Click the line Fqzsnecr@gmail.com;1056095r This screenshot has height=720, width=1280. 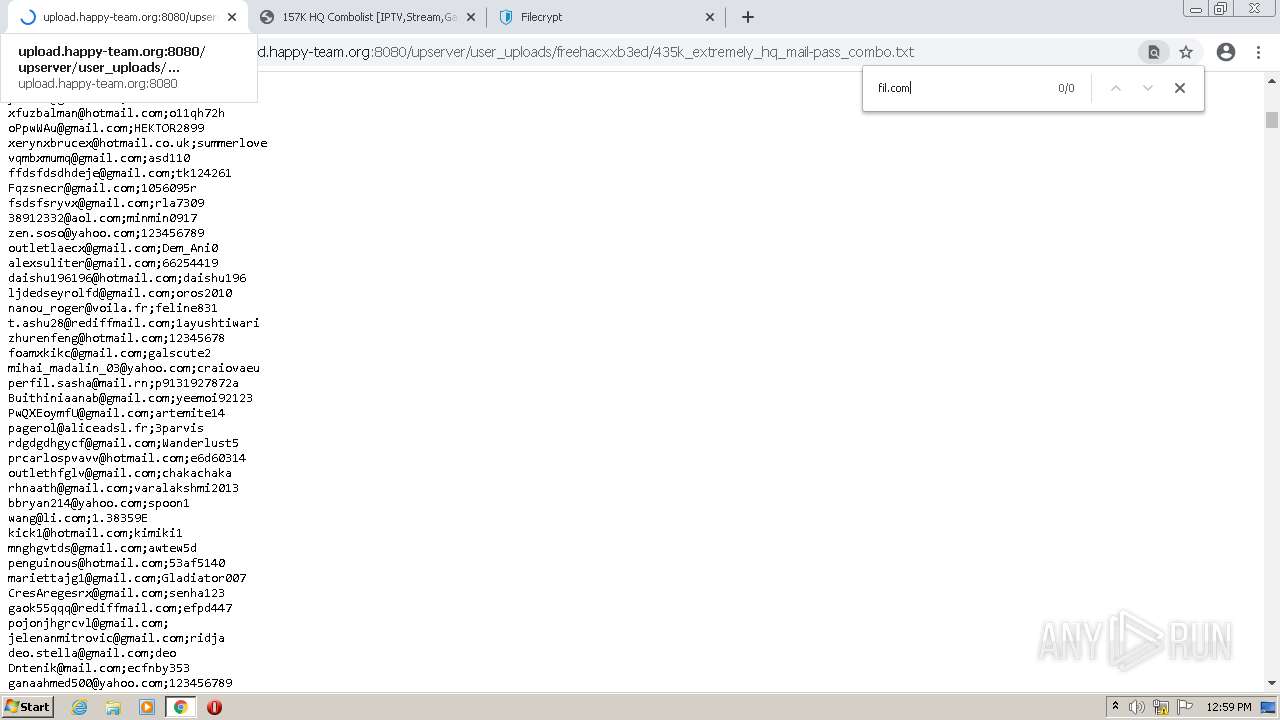click(102, 188)
